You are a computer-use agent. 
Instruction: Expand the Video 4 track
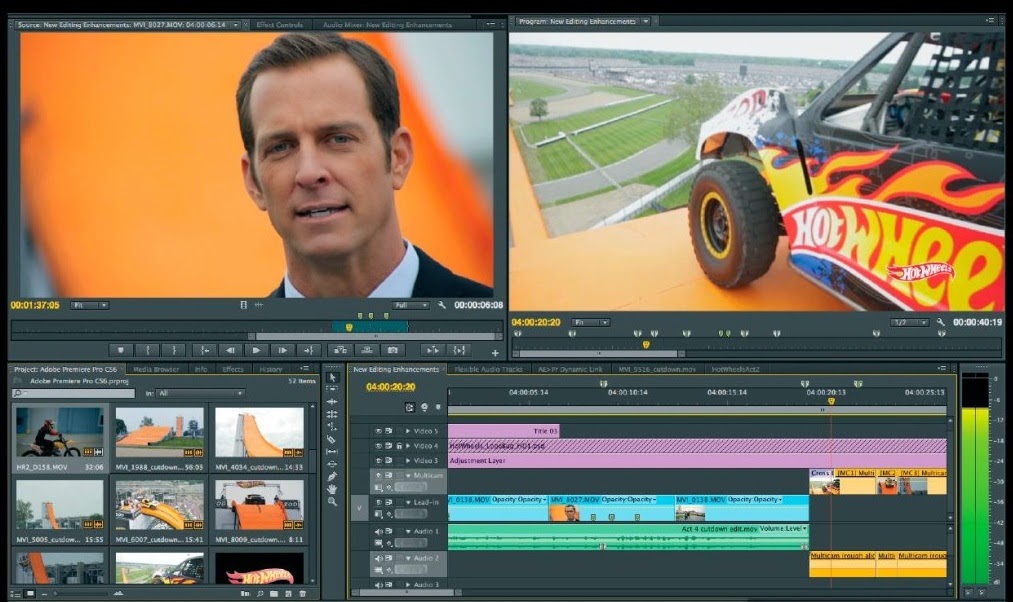[x=408, y=446]
